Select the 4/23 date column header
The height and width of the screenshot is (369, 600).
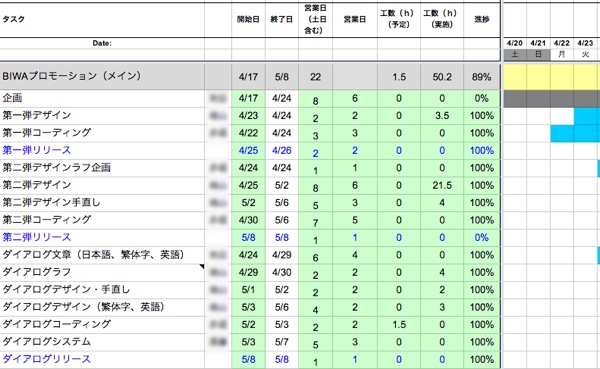[585, 43]
